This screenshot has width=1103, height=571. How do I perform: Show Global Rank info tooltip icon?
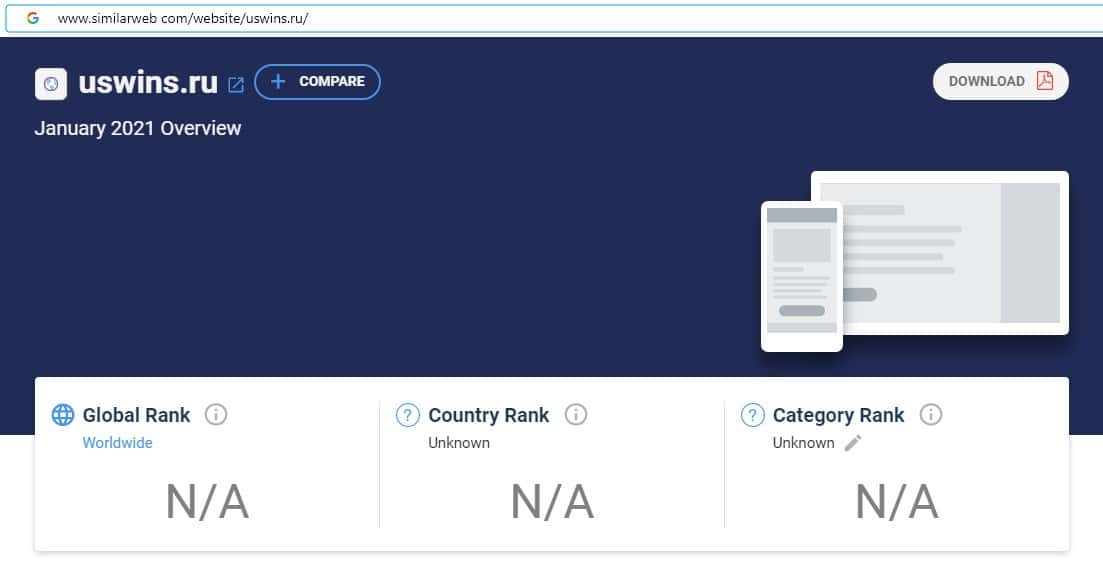[216, 414]
